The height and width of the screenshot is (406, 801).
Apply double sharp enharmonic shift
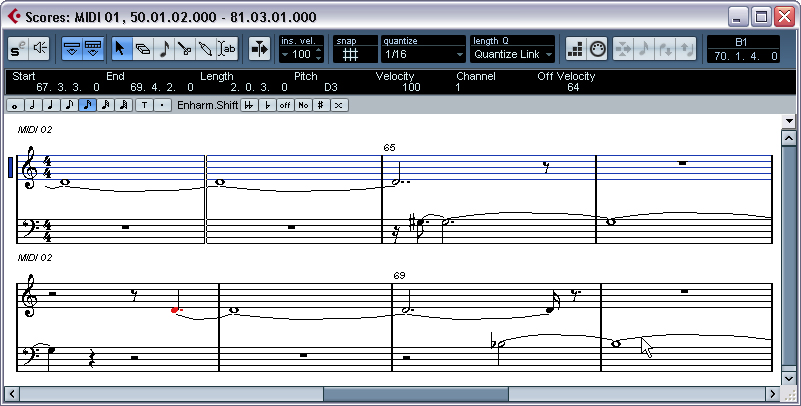[x=338, y=105]
